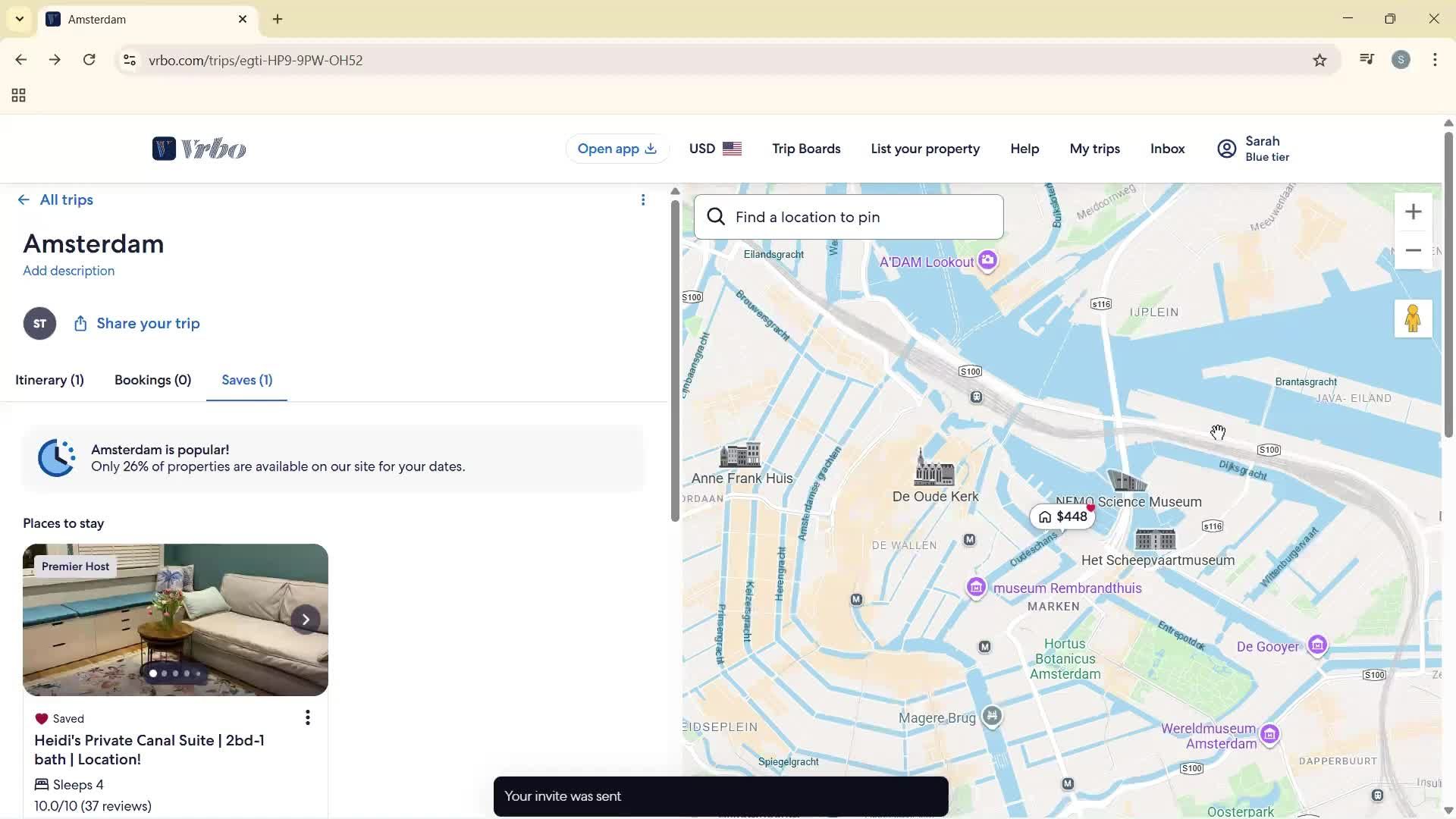
Task: Toggle the bookmark star in the address bar
Action: [1319, 60]
